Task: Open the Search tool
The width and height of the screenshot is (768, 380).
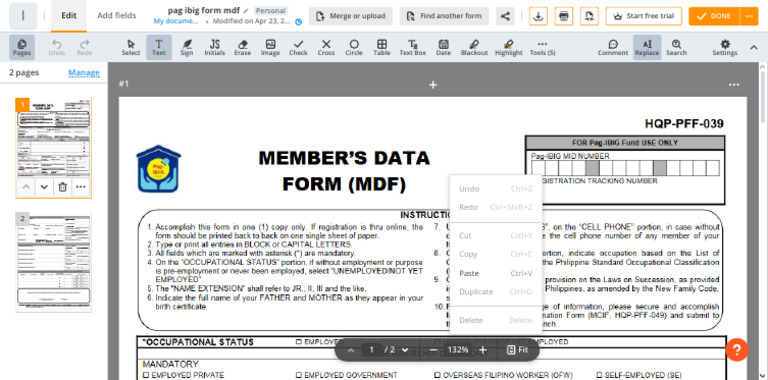Action: pyautogui.click(x=676, y=48)
